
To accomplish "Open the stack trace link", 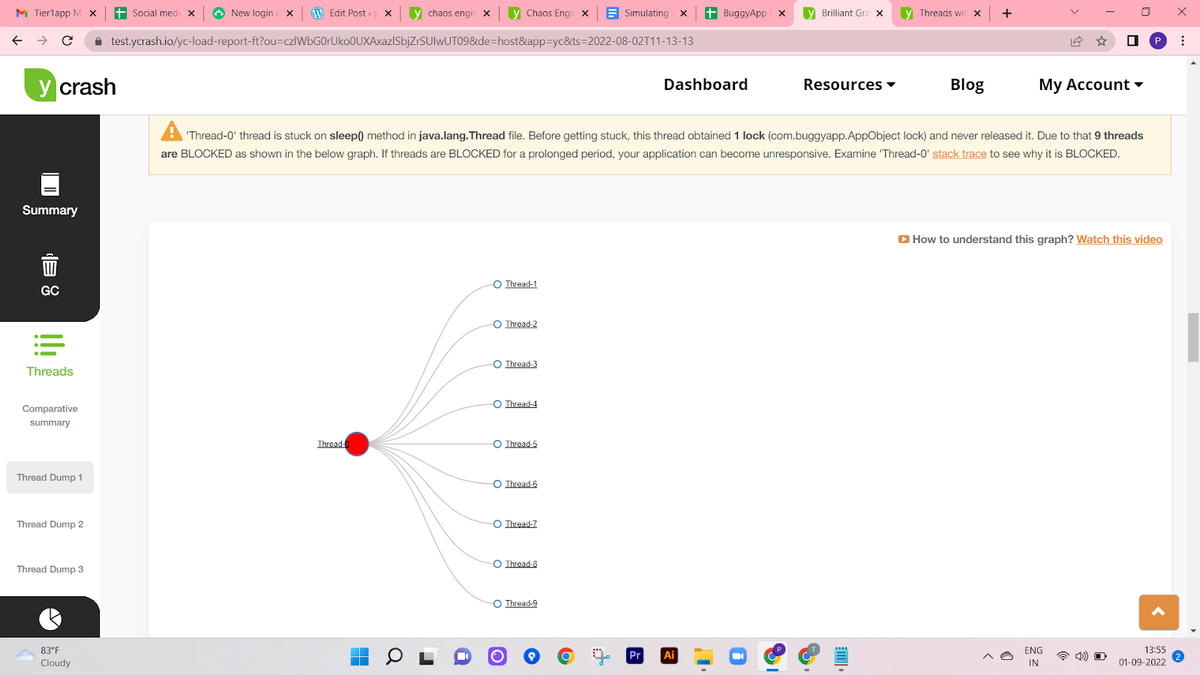I will (x=959, y=154).
